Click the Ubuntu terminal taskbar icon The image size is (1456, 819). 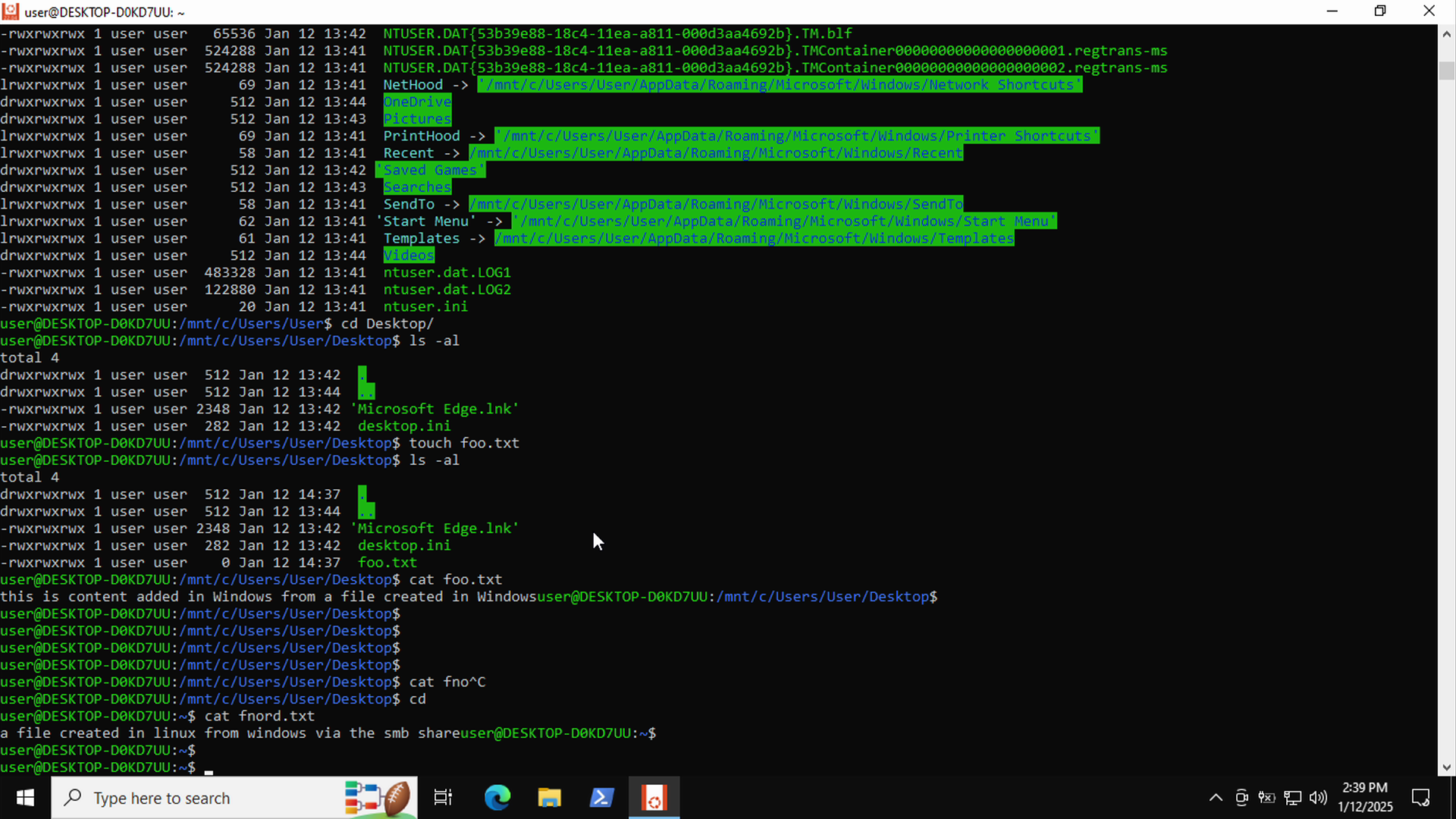(x=654, y=798)
